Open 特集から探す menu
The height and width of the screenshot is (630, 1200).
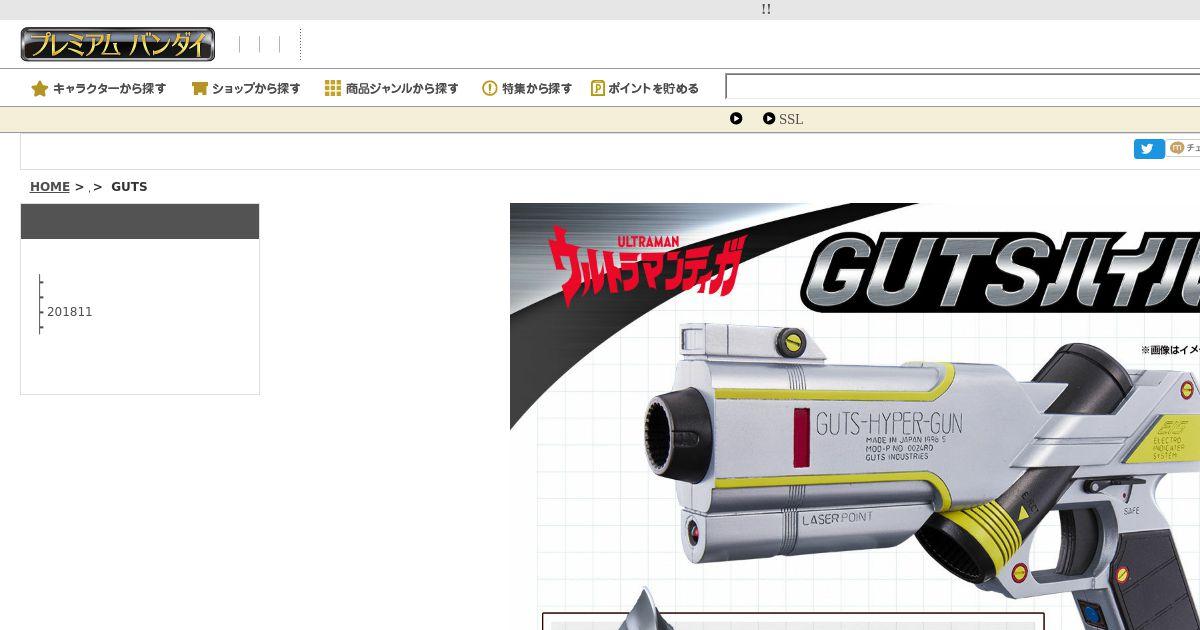pyautogui.click(x=537, y=88)
